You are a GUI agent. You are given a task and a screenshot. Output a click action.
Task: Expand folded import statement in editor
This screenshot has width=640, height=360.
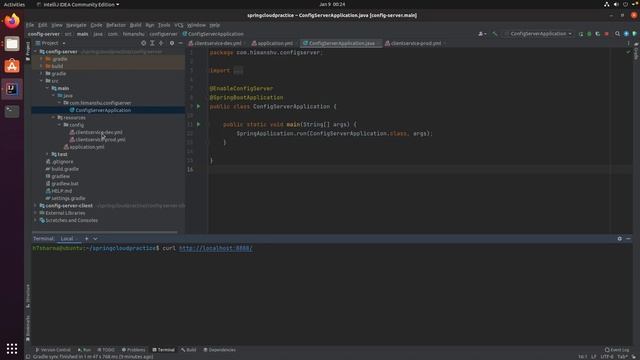click(238, 71)
